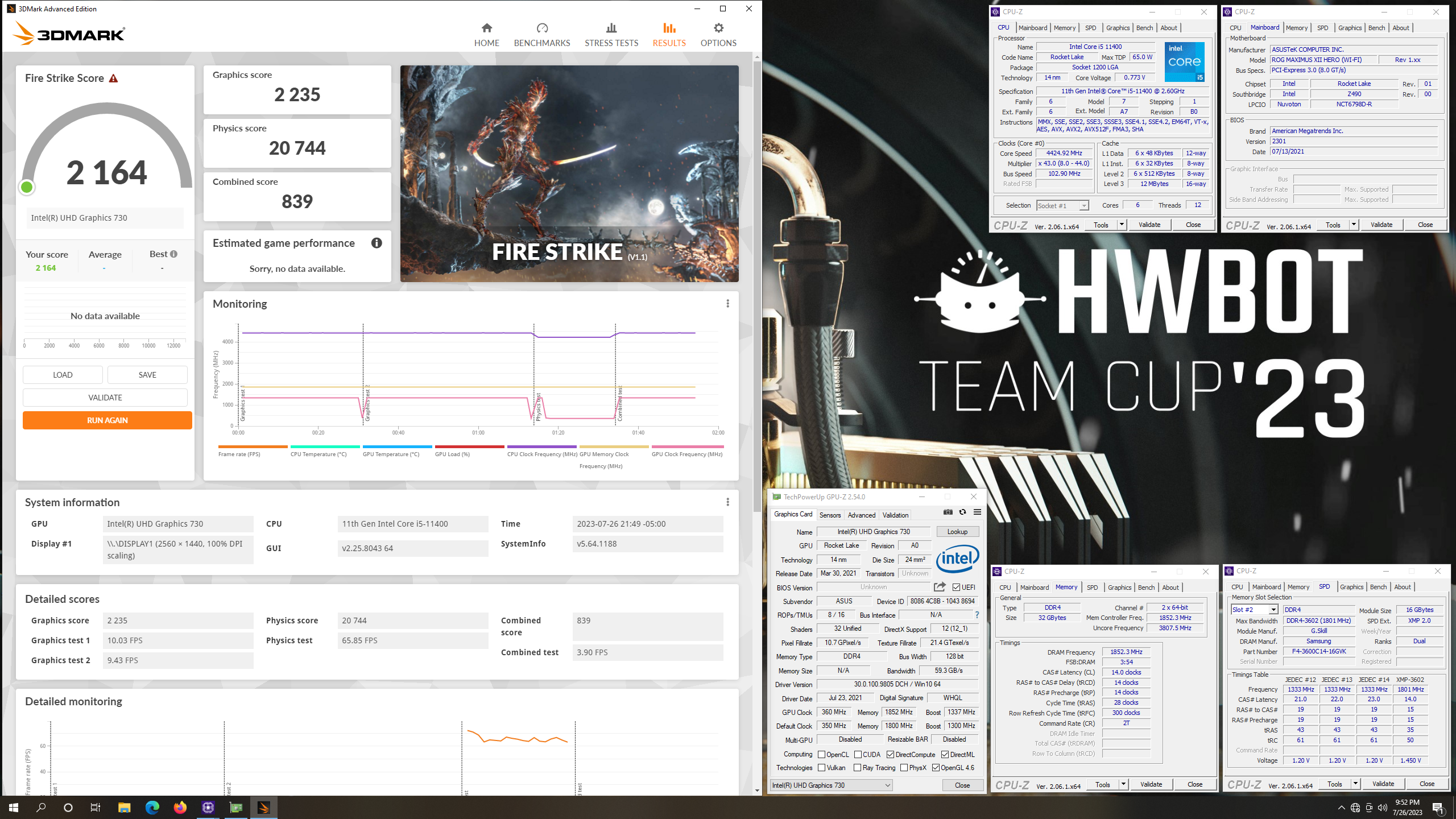This screenshot has width=1456, height=819.
Task: Click the Fire Strike Score warning icon
Action: [113, 78]
